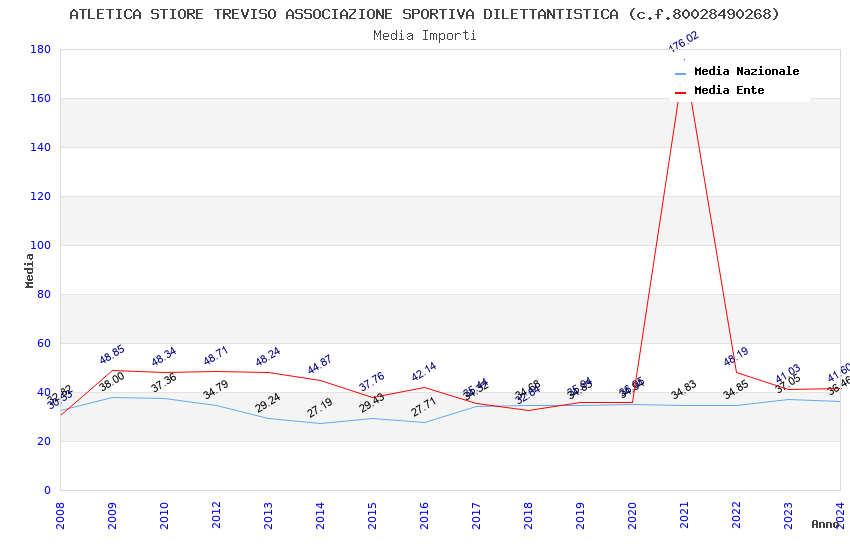850x550 pixels.
Task: Click the 2015 year label
Action: 372,515
